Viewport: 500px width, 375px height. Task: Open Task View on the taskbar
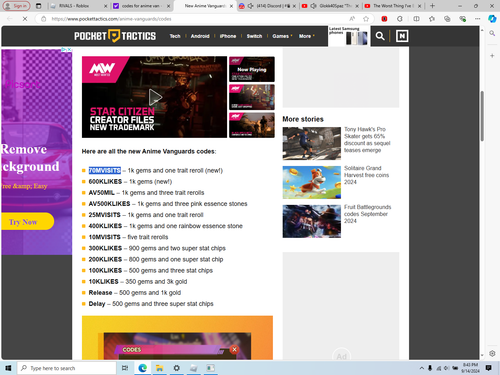tap(125, 368)
